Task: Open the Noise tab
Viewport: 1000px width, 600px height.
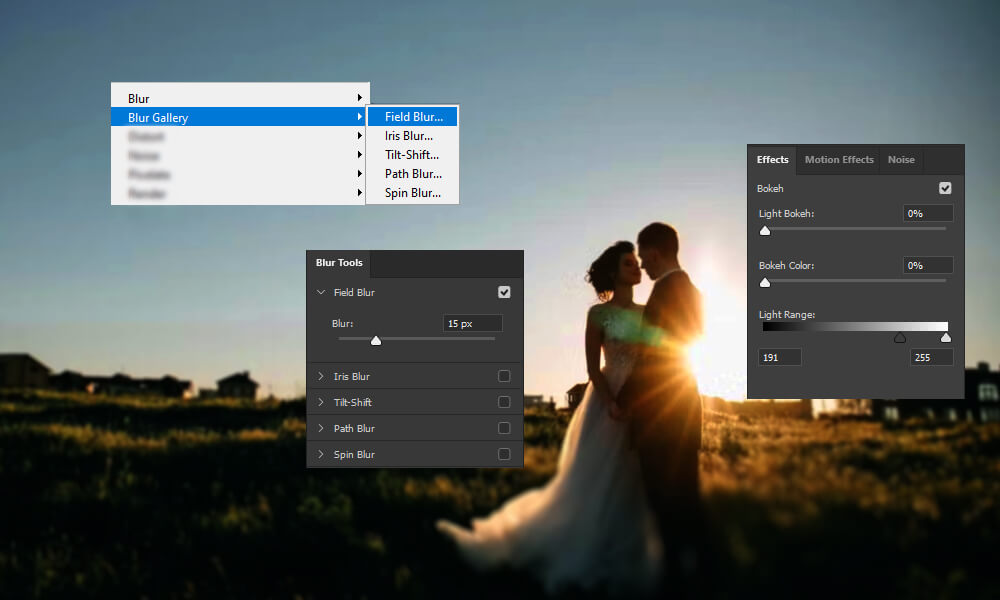Action: pyautogui.click(x=900, y=159)
